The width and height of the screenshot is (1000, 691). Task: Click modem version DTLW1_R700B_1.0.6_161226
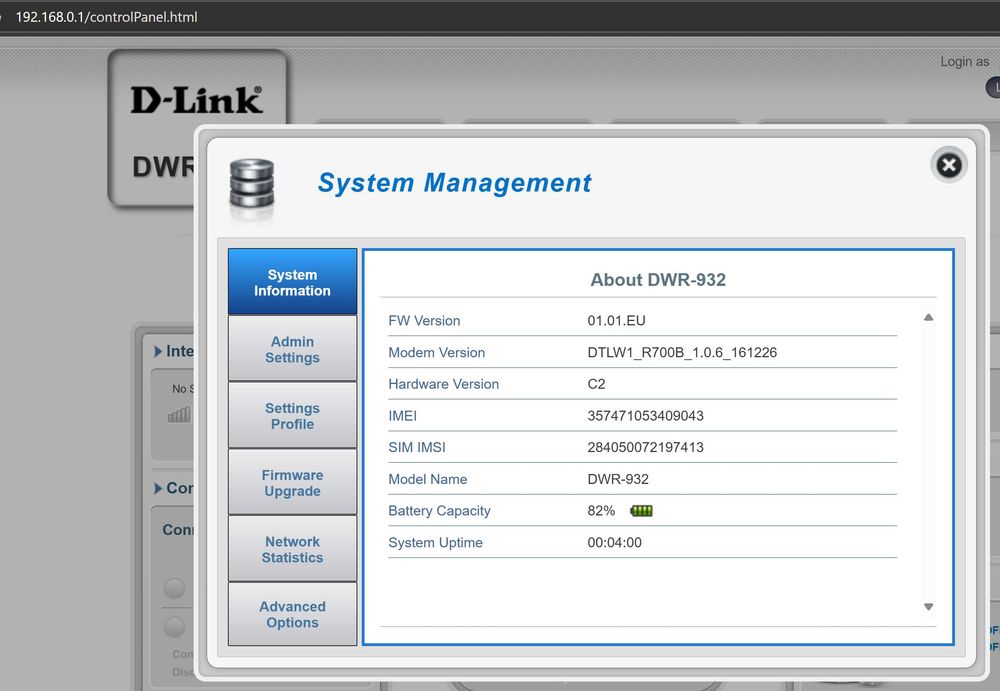pyautogui.click(x=682, y=353)
